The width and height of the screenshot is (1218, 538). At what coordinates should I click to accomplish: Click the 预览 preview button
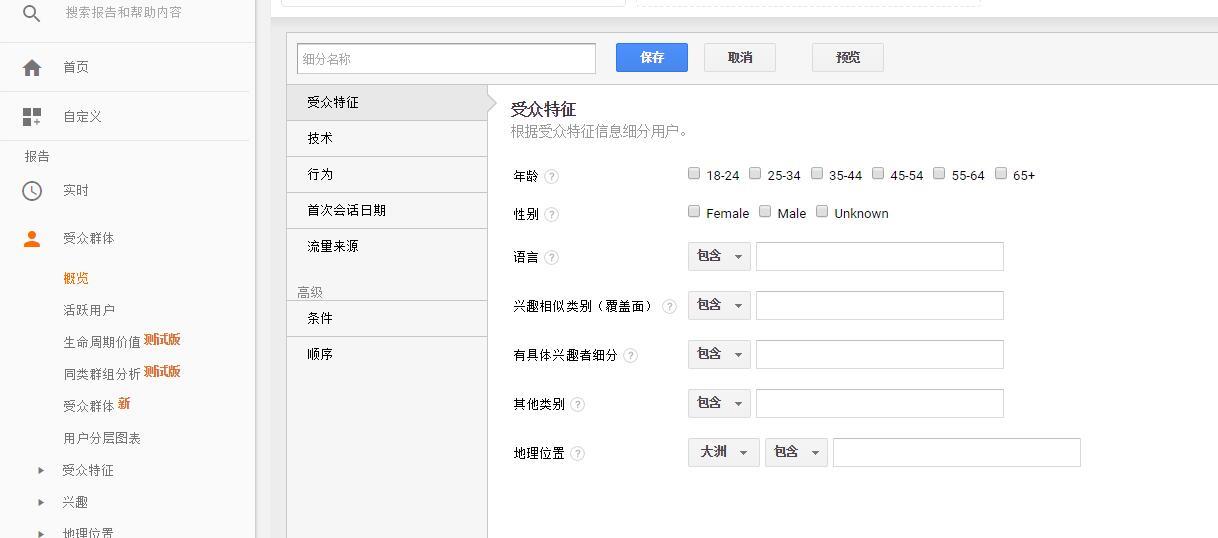pyautogui.click(x=848, y=57)
